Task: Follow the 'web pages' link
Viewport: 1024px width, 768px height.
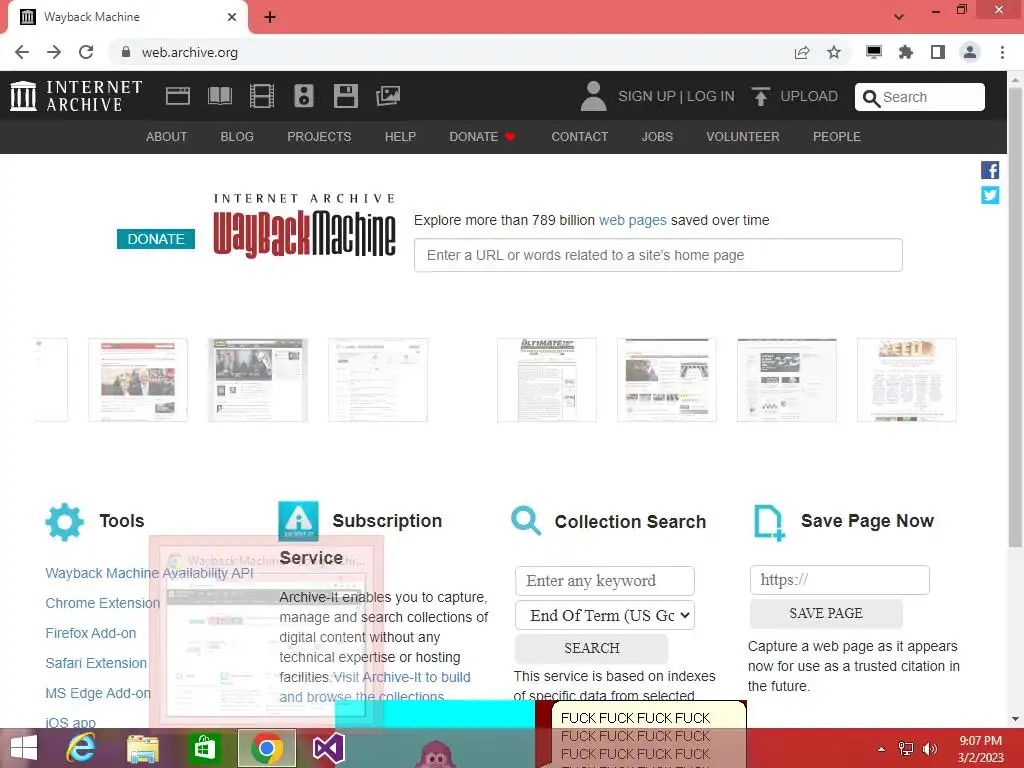Action: (x=633, y=220)
